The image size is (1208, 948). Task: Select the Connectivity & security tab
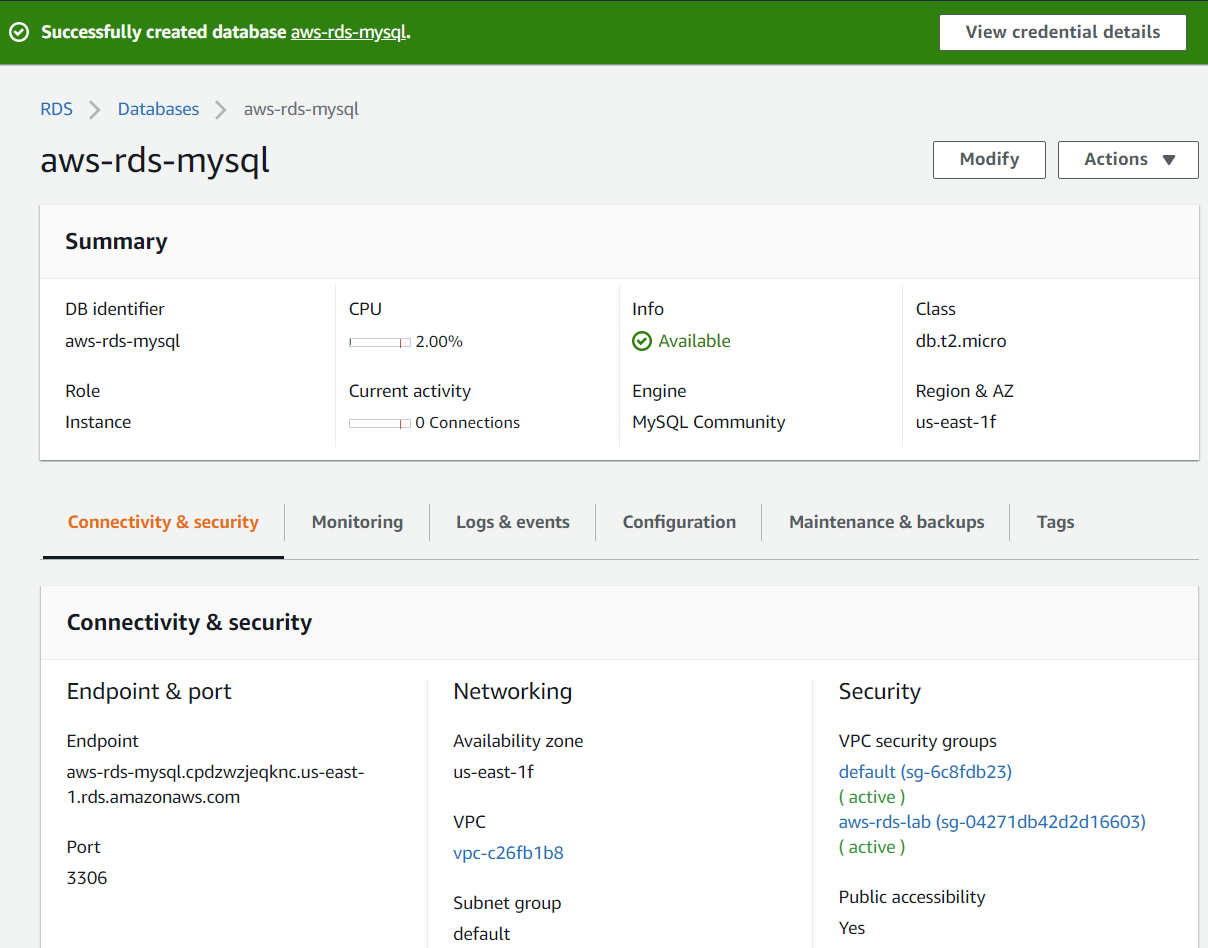(x=163, y=522)
